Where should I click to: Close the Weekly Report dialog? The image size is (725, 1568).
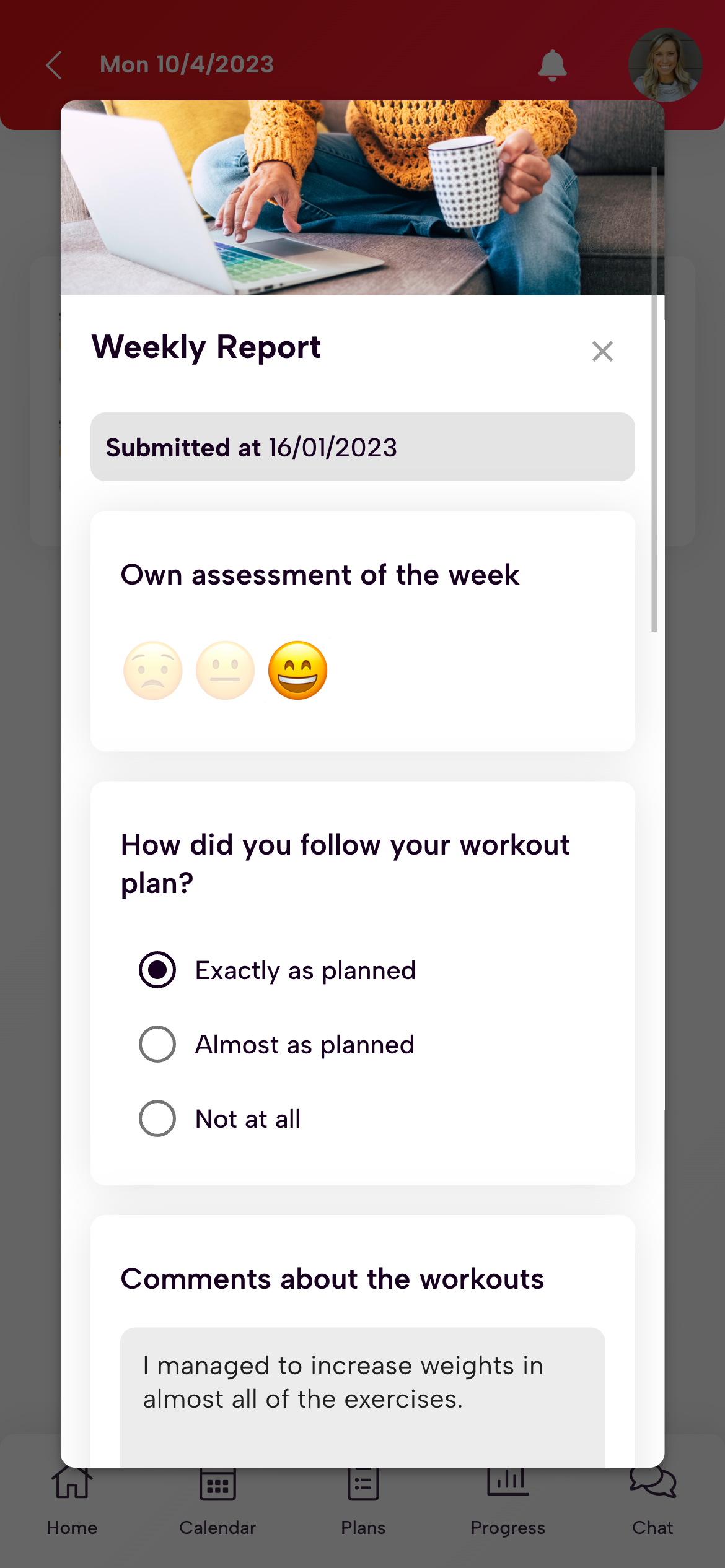tap(602, 351)
